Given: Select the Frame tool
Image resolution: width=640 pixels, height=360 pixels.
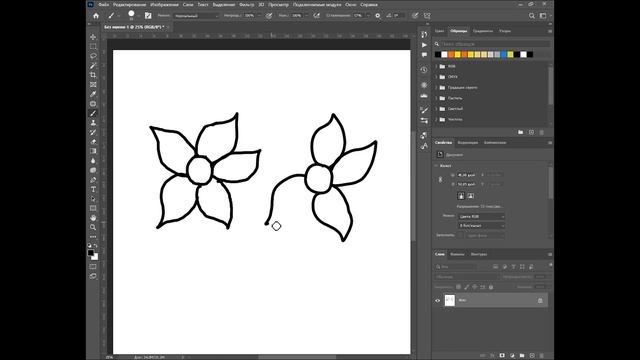Looking at the screenshot, I should click(x=93, y=84).
